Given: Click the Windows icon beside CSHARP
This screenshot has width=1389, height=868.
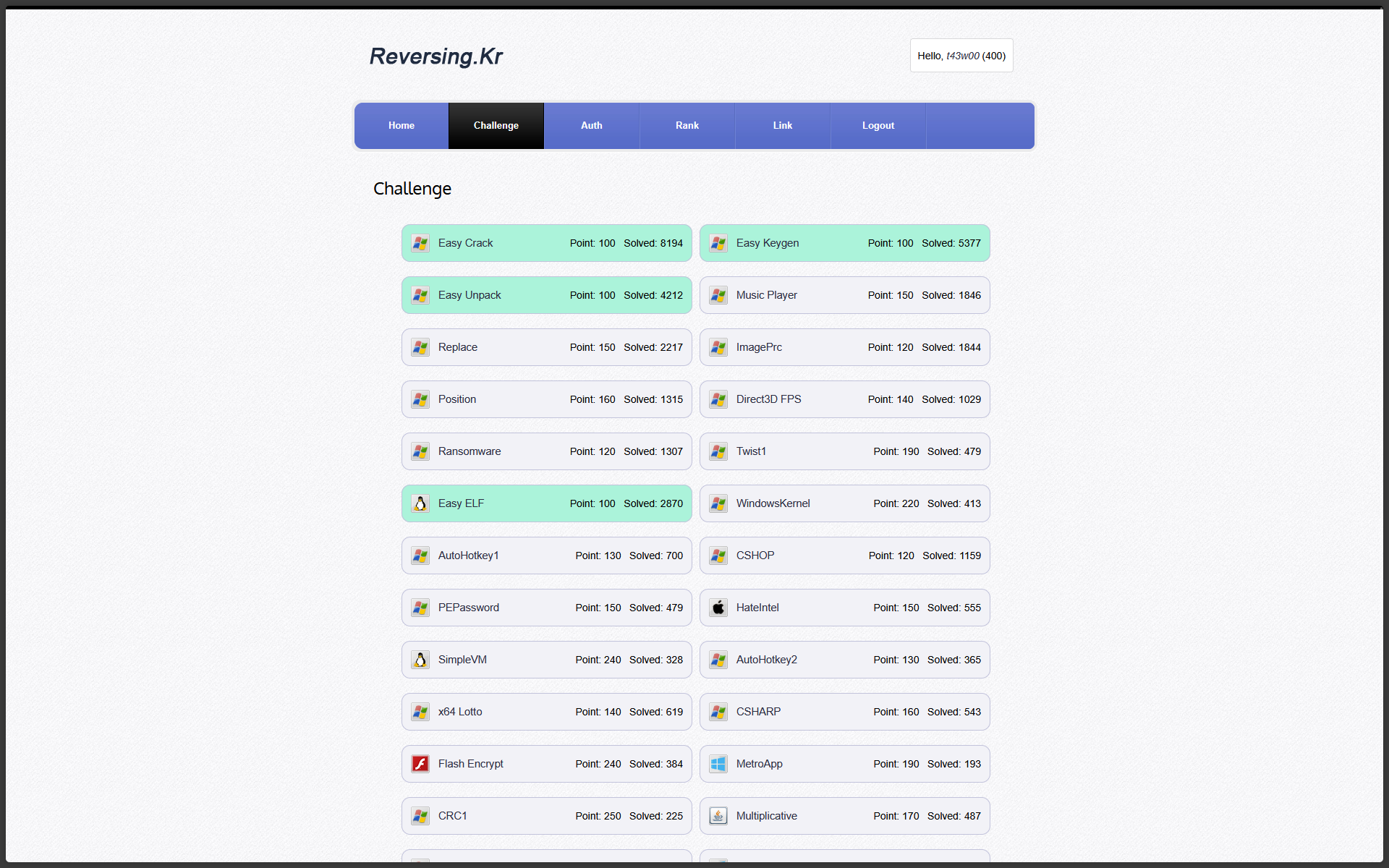Looking at the screenshot, I should point(718,712).
